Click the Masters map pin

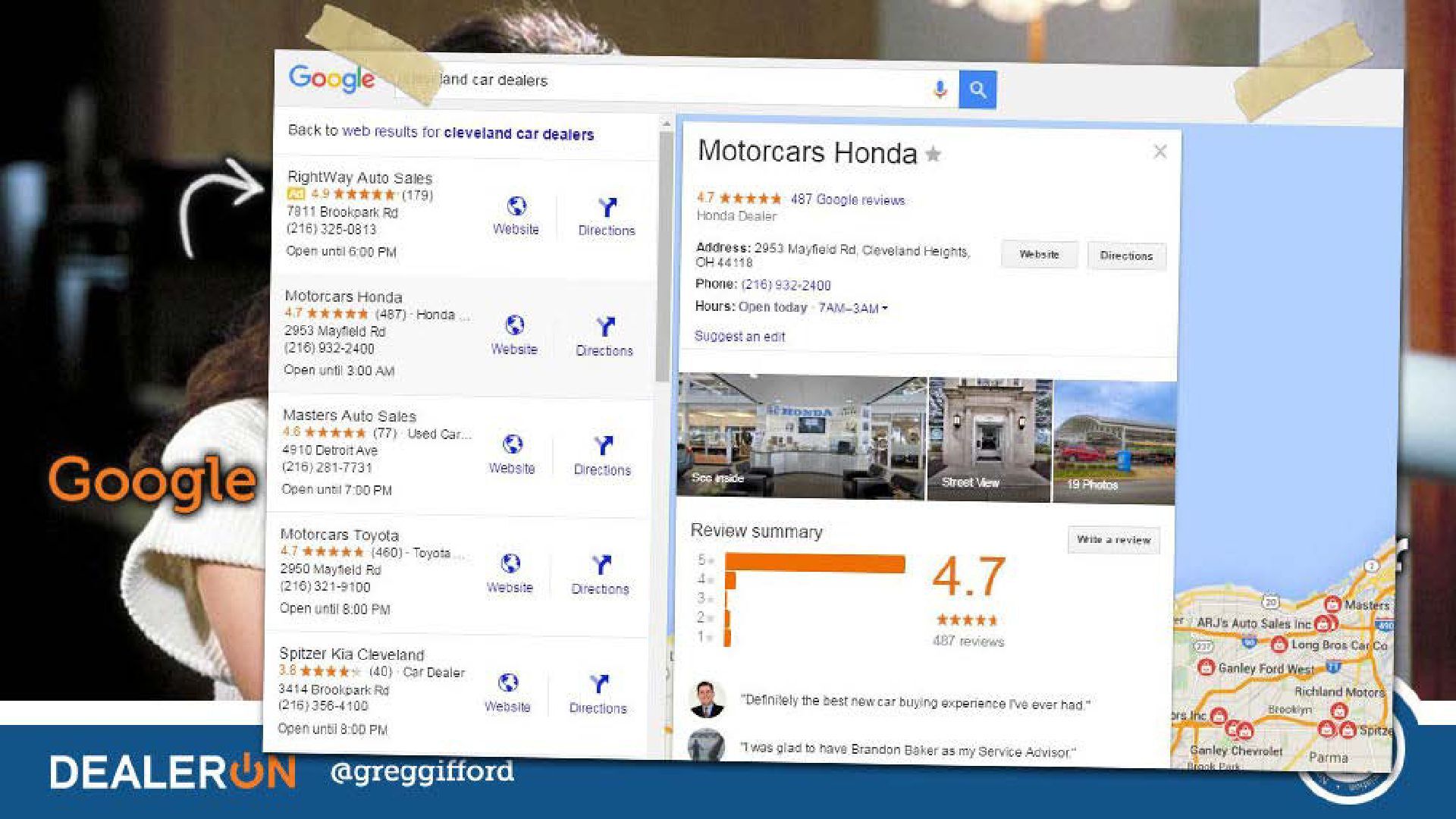(1332, 604)
